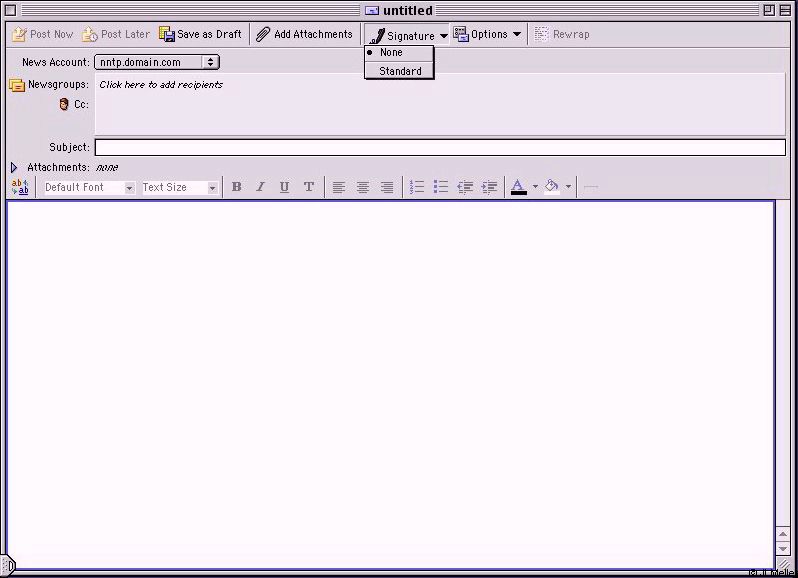Click the Rewrap toolbar button
Viewport: 798px width, 578px height.
pyautogui.click(x=562, y=34)
